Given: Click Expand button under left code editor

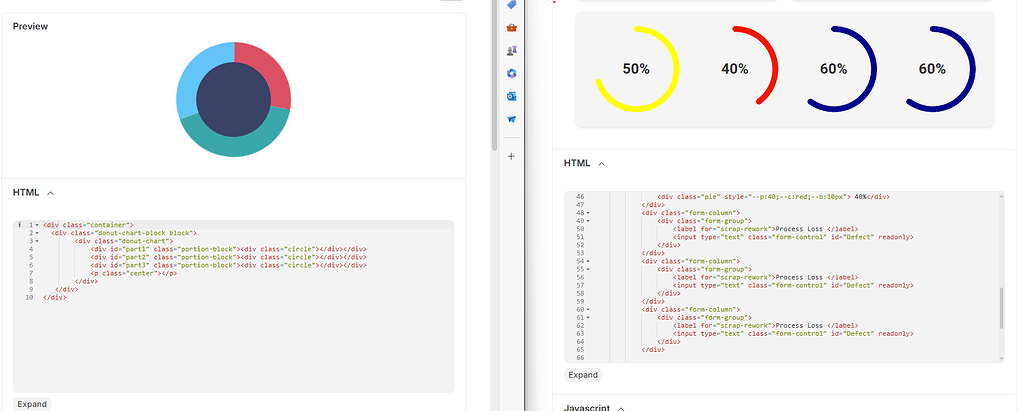Looking at the screenshot, I should pyautogui.click(x=32, y=404).
